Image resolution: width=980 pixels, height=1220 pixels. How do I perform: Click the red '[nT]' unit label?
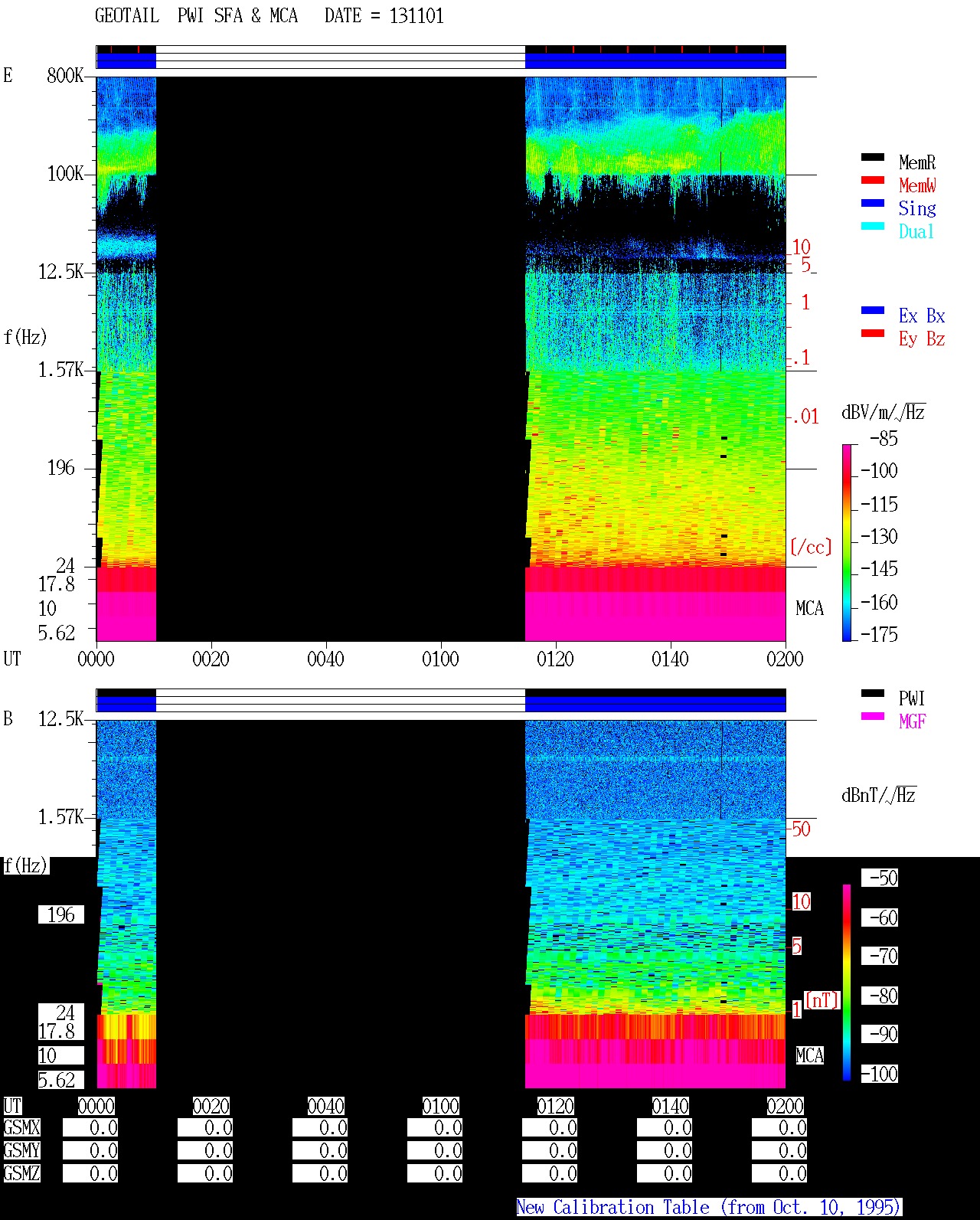click(822, 1000)
